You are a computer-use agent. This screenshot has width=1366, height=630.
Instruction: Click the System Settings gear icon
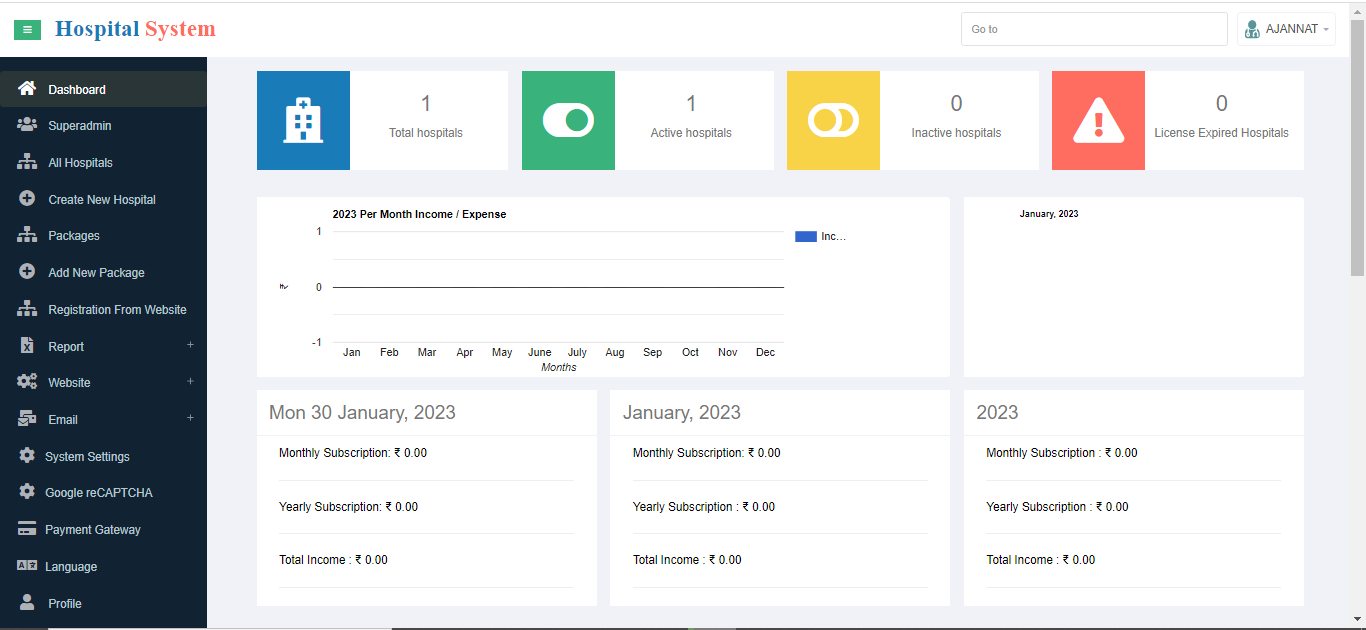(x=27, y=456)
